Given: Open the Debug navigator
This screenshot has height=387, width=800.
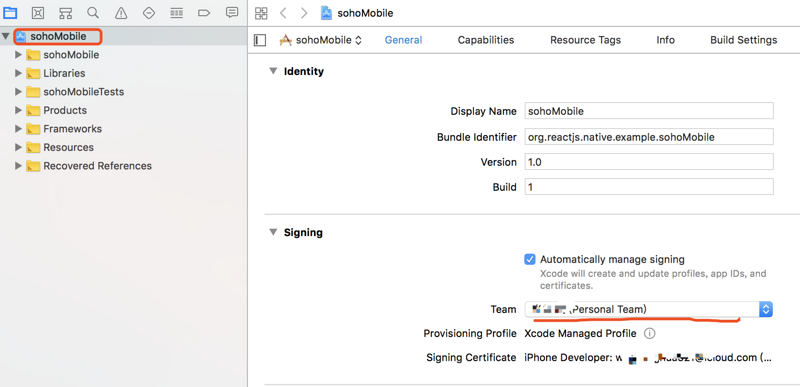Looking at the screenshot, I should [177, 13].
